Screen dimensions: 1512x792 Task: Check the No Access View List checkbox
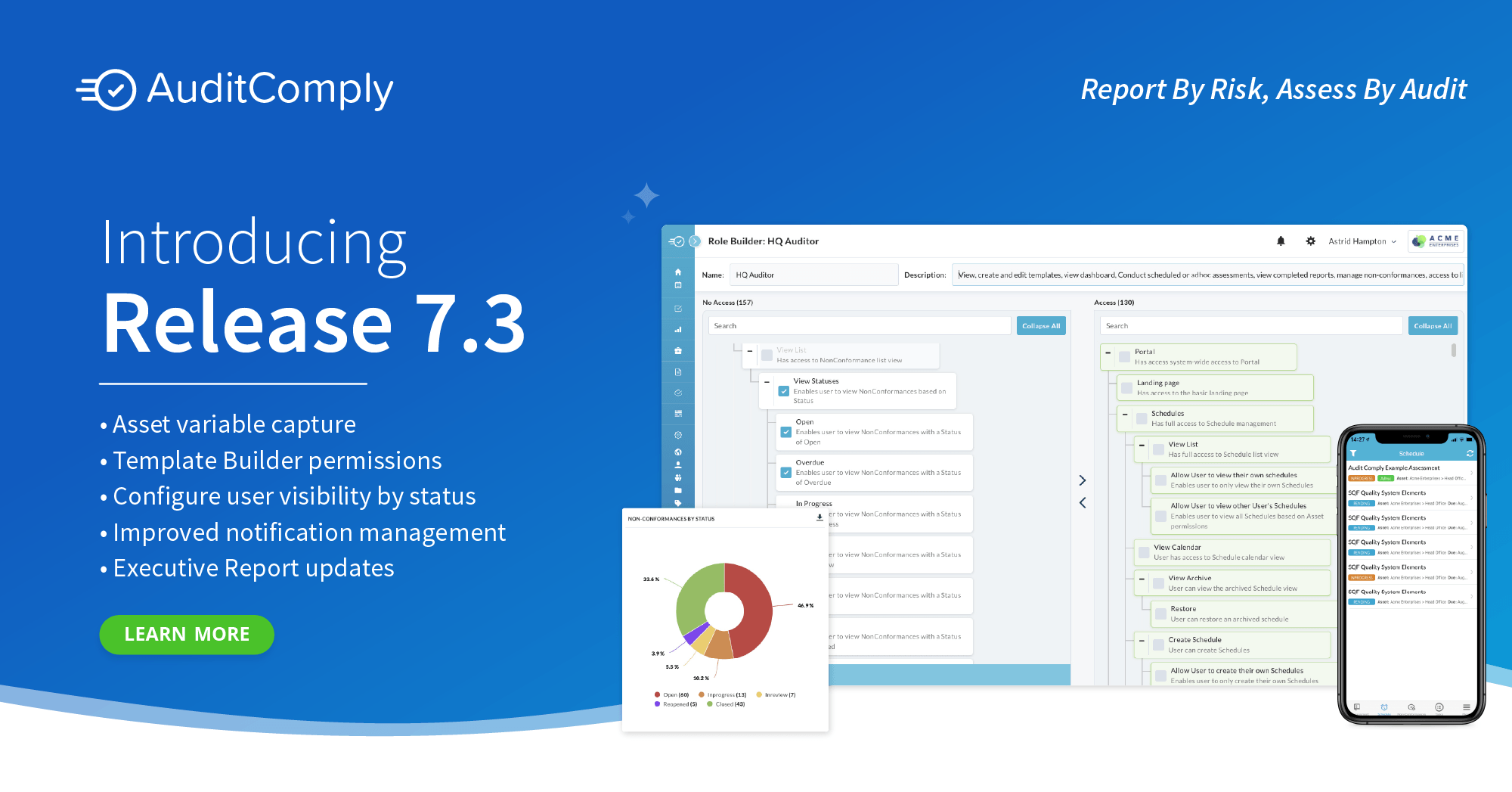point(767,355)
